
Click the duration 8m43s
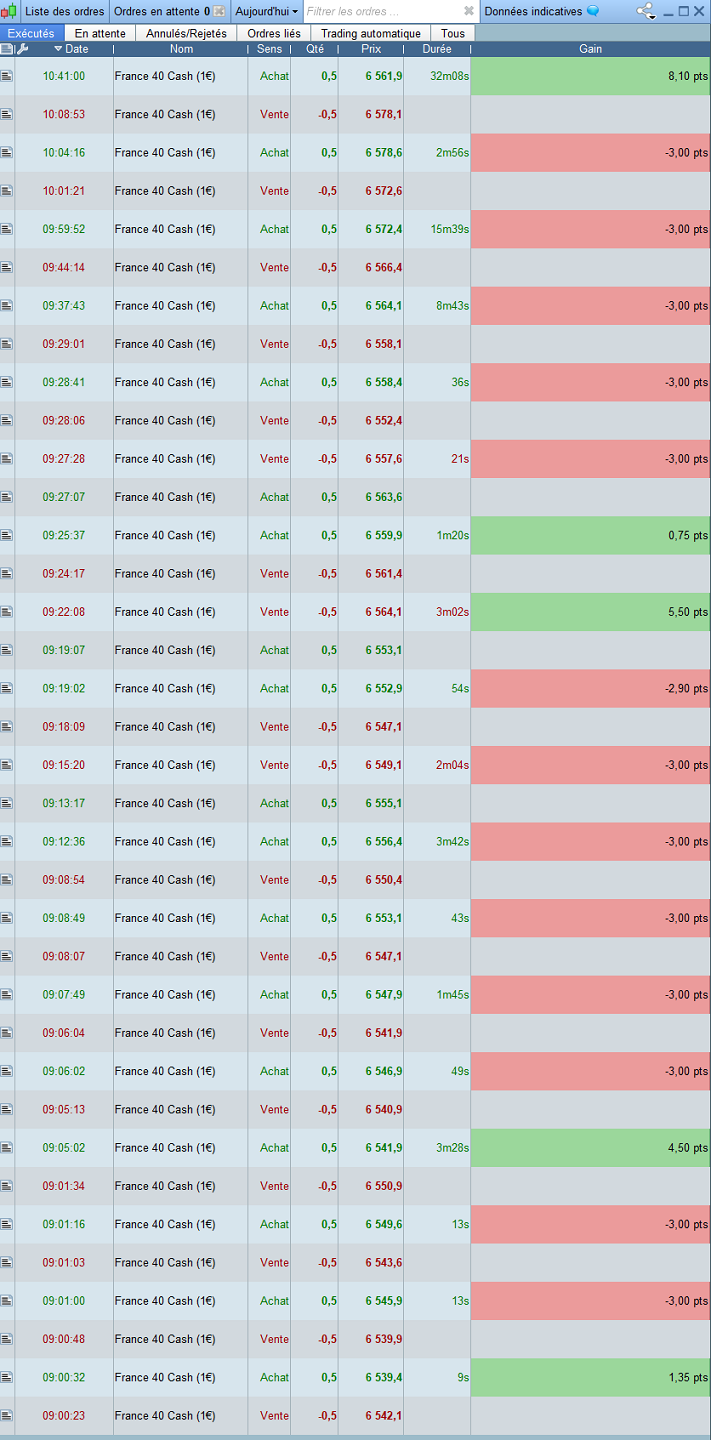point(452,306)
